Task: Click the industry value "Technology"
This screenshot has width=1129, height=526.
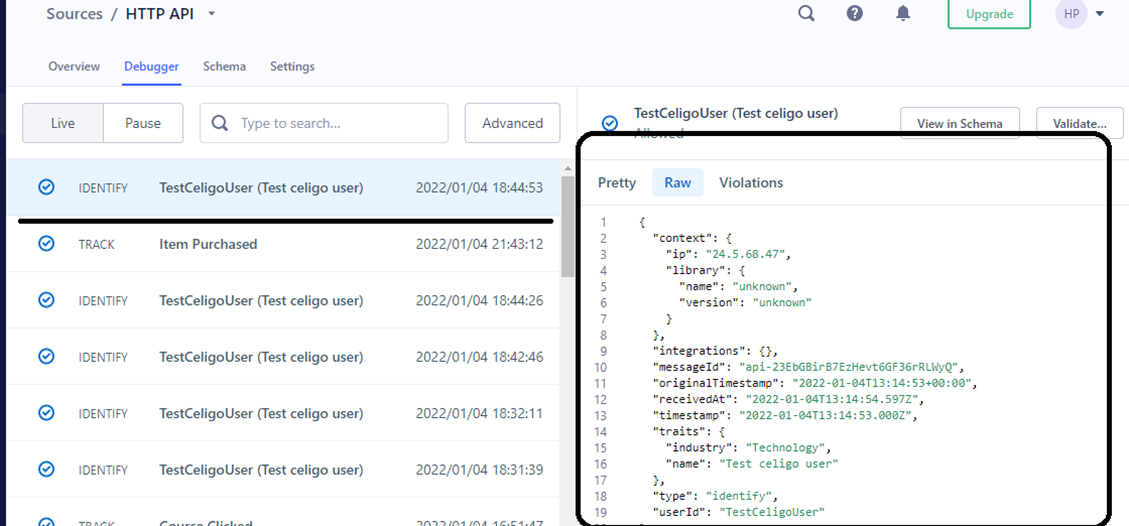Action: [x=788, y=448]
